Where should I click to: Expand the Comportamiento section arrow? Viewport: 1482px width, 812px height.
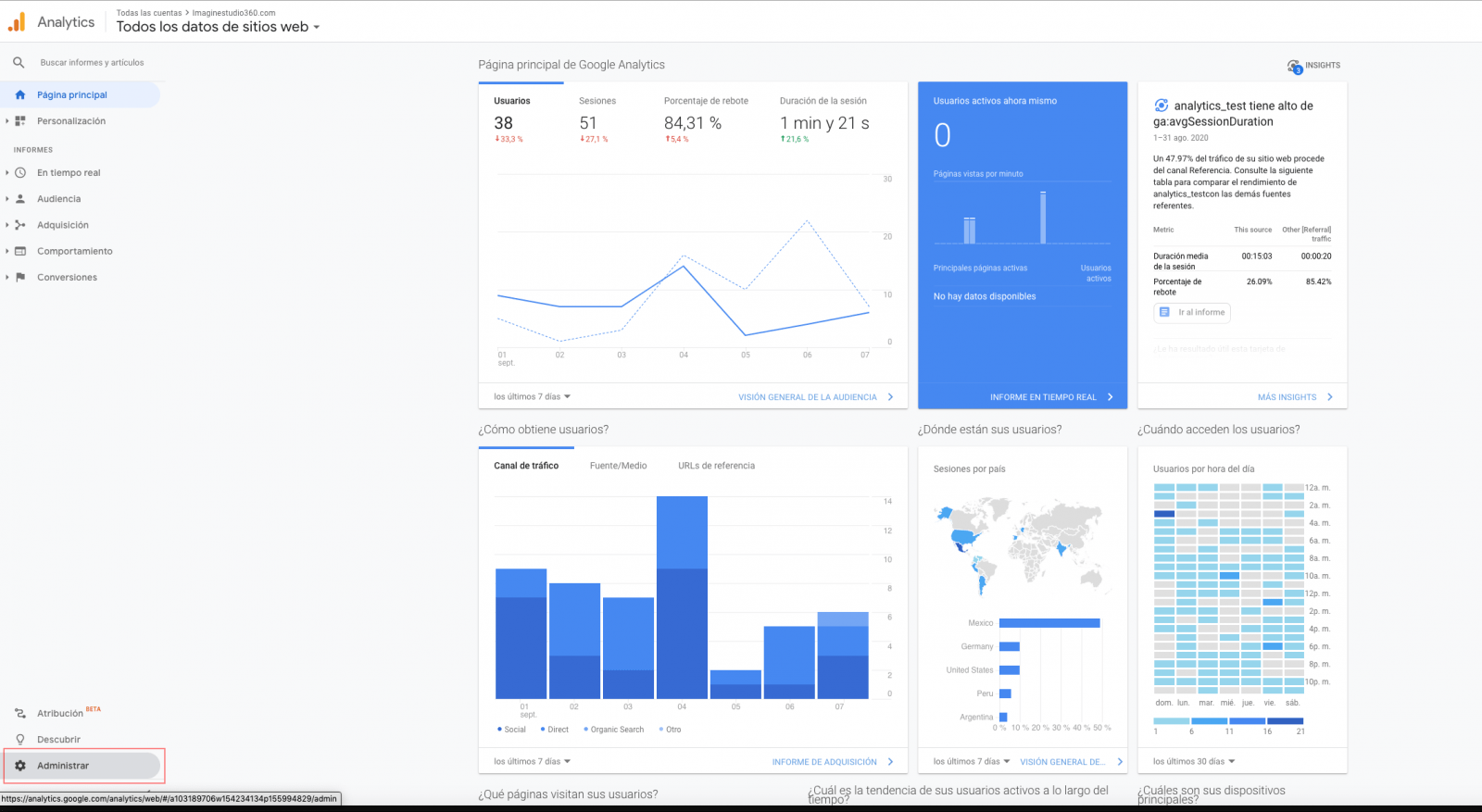coord(6,251)
